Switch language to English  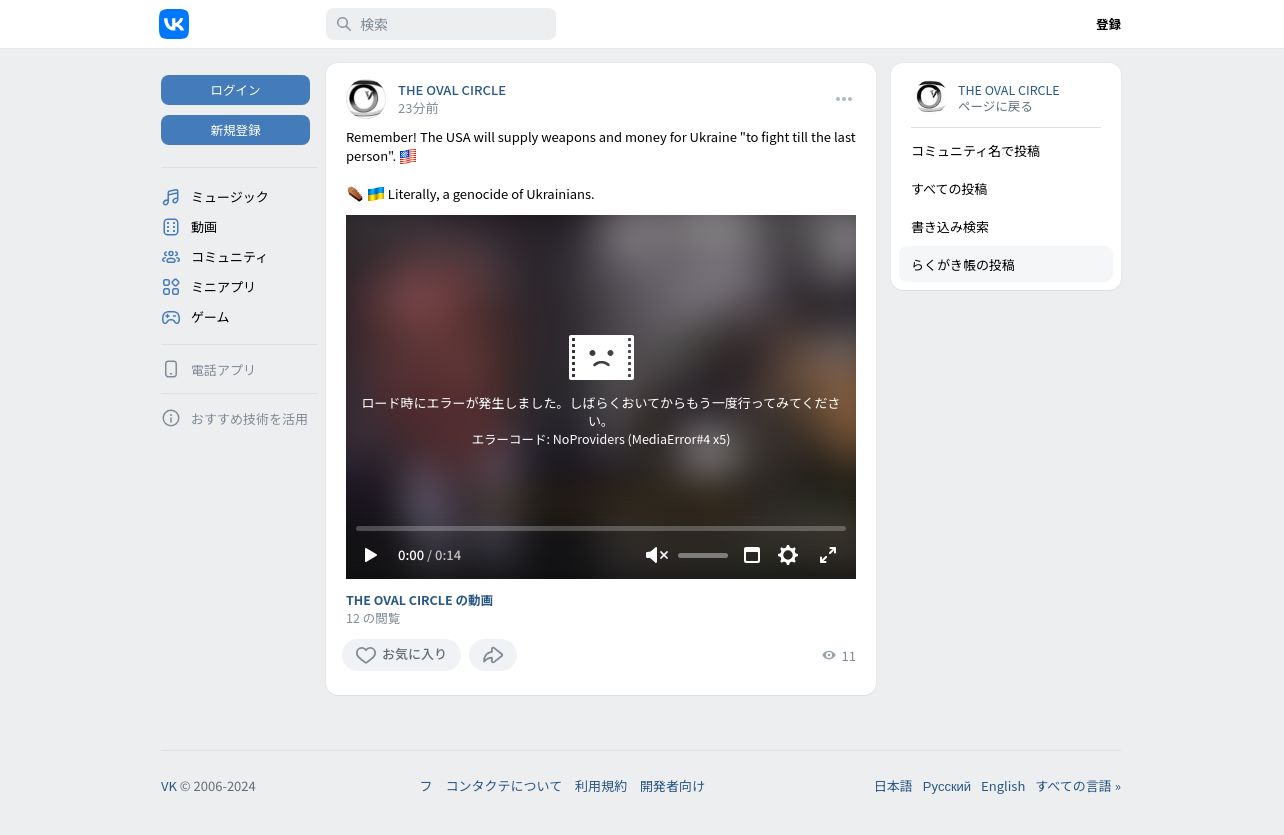1003,786
